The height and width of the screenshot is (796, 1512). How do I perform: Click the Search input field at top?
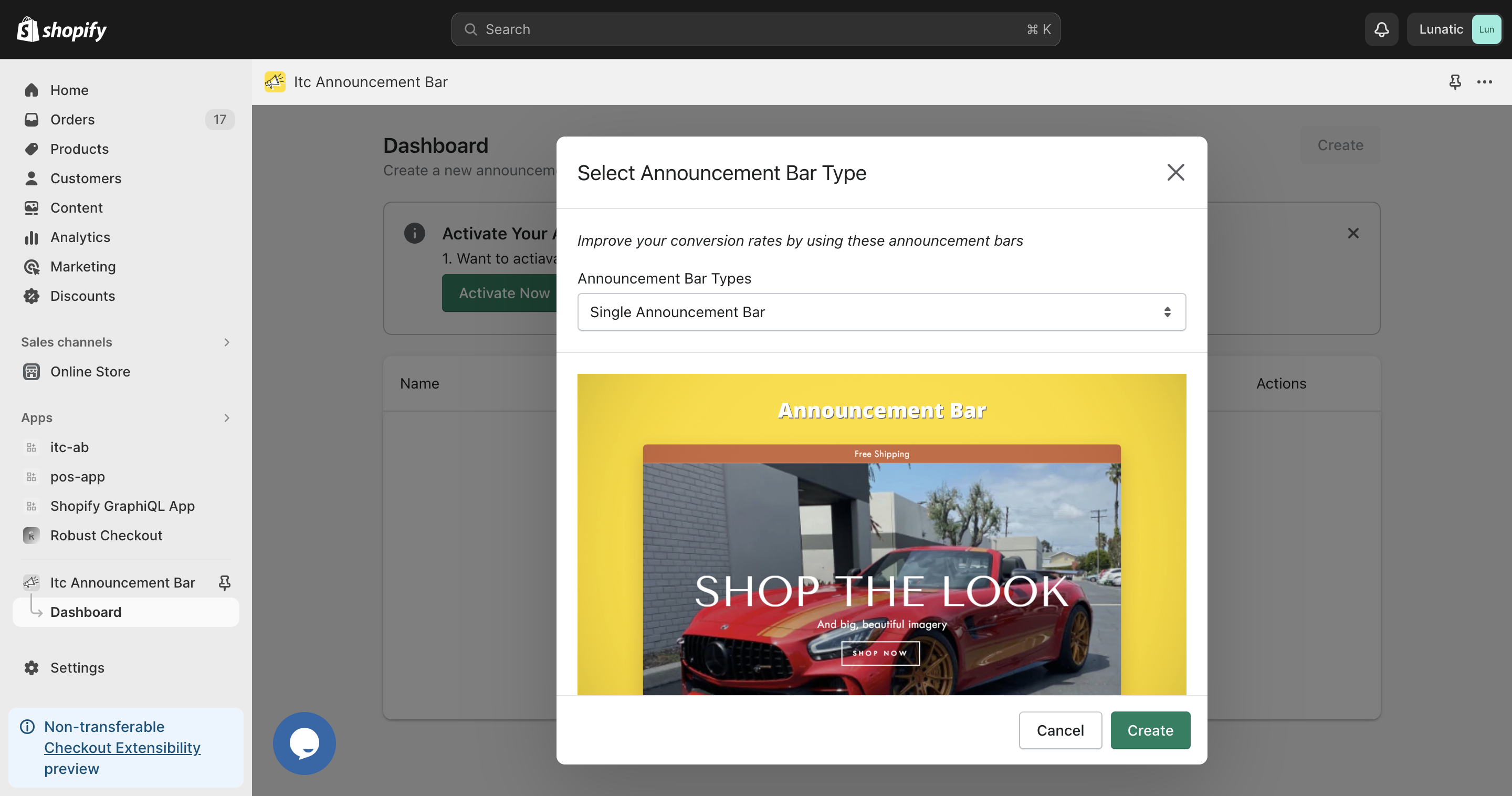pyautogui.click(x=755, y=29)
